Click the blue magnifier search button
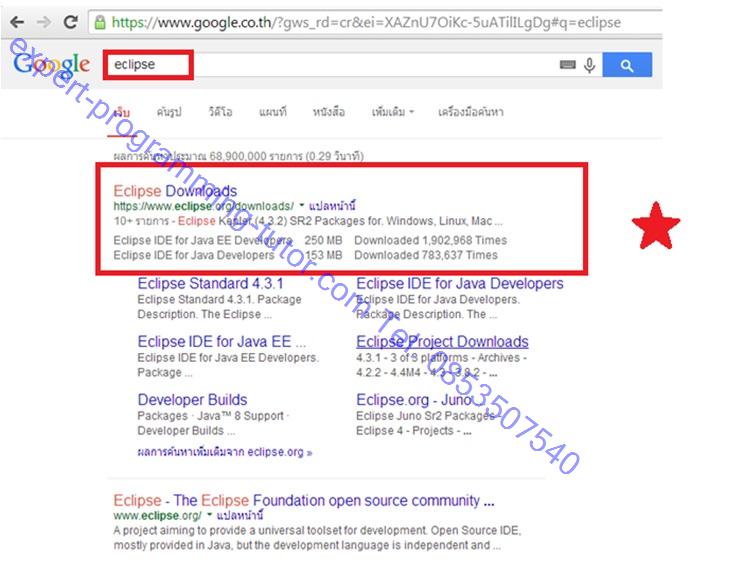 click(627, 65)
